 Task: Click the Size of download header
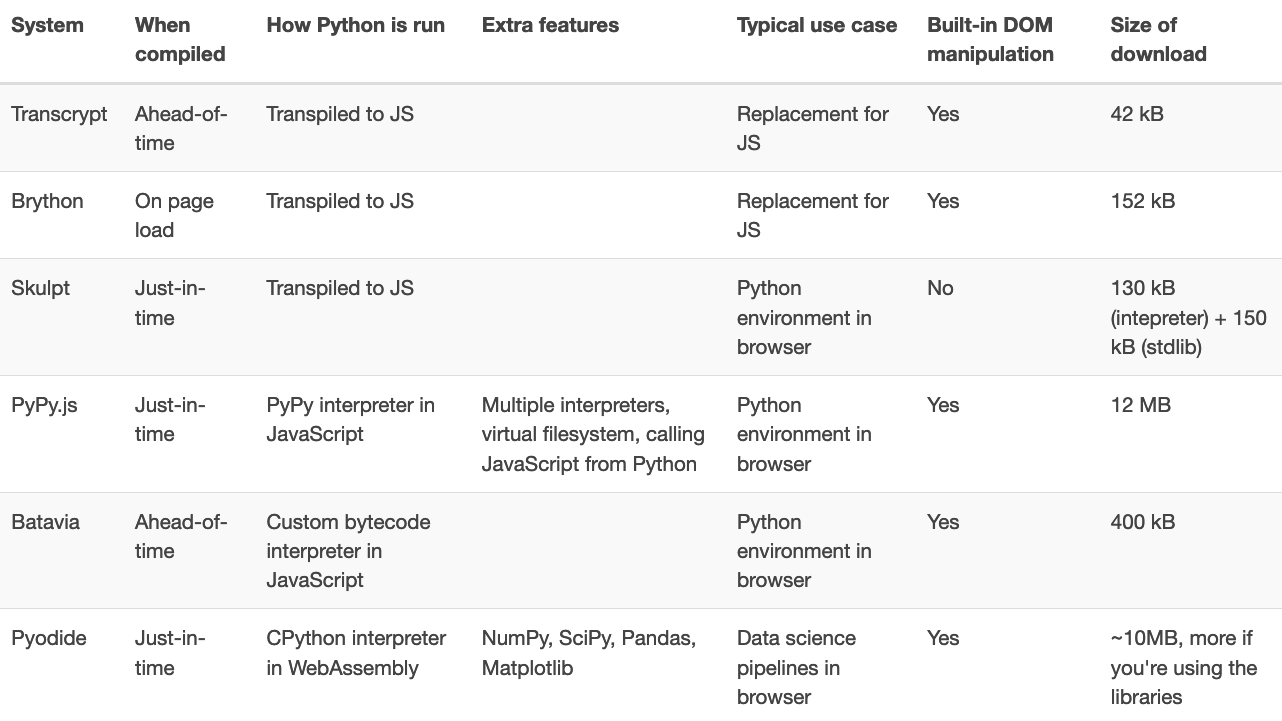click(1158, 40)
